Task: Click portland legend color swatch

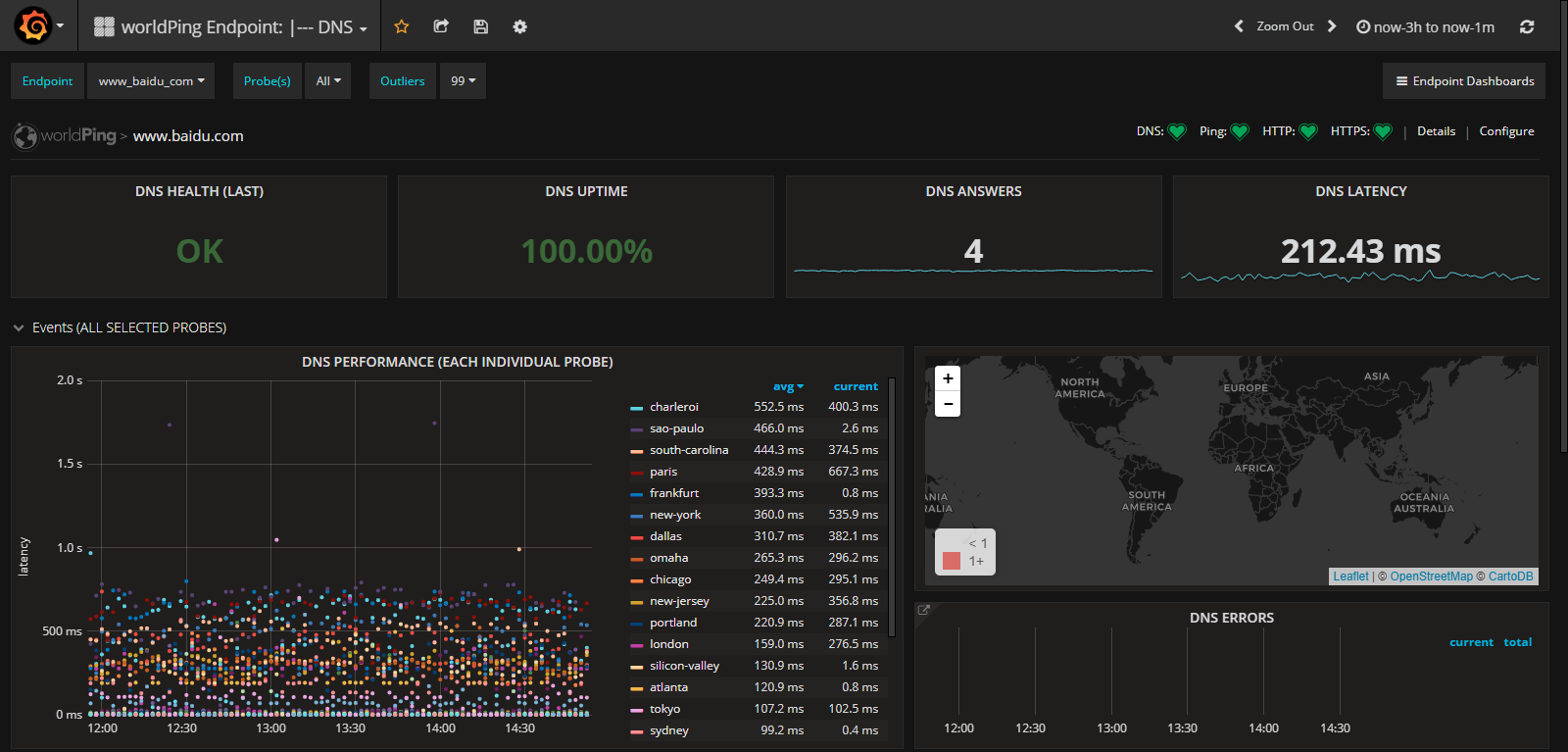Action: point(637,624)
